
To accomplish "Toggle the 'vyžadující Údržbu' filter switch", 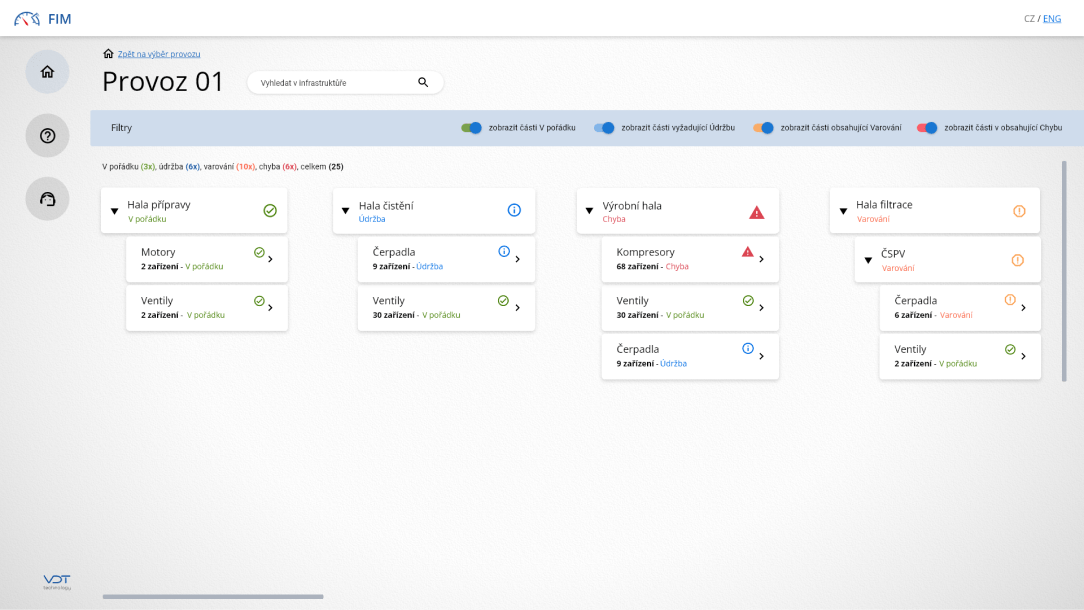I will [604, 128].
